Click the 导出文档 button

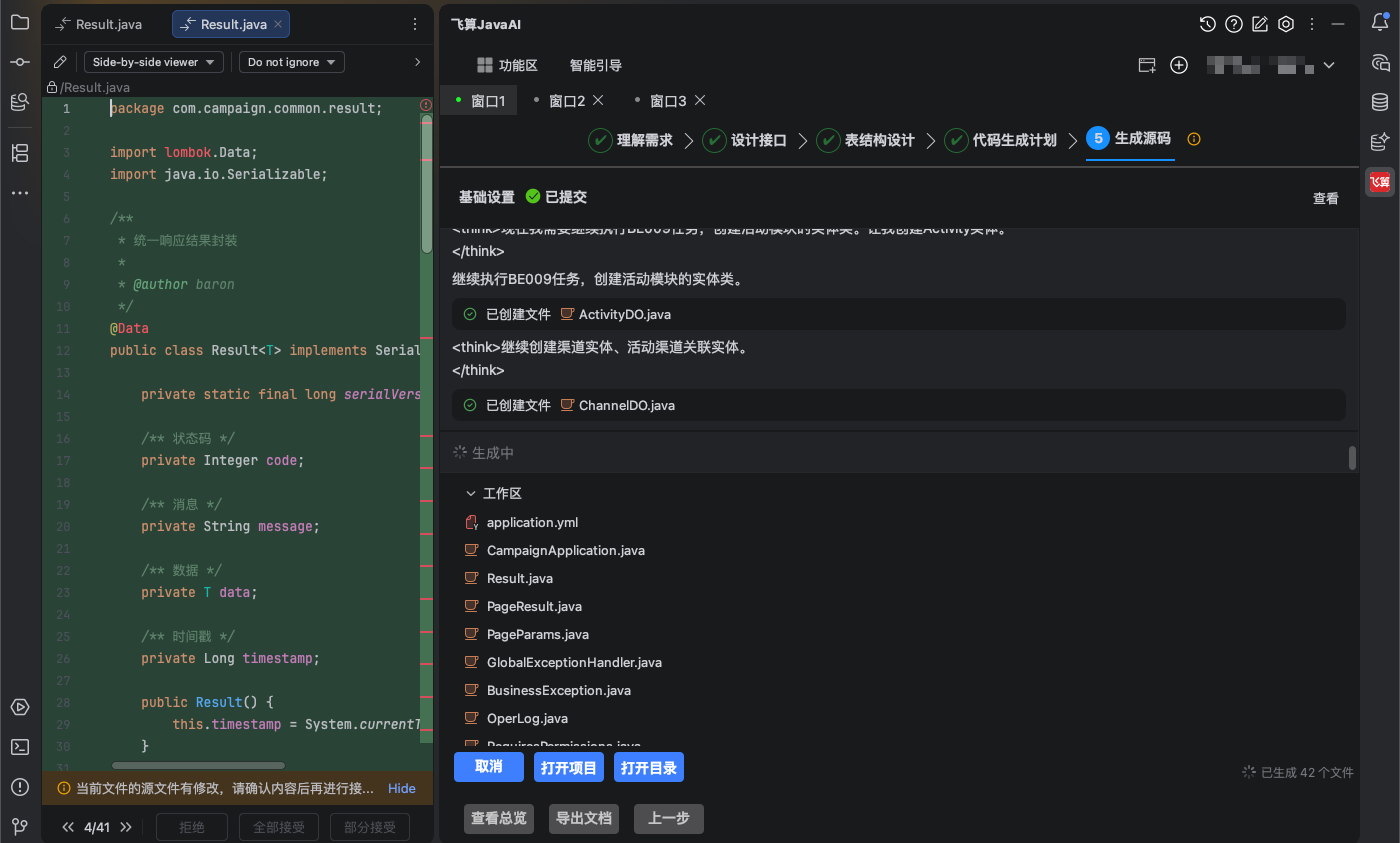tap(584, 818)
